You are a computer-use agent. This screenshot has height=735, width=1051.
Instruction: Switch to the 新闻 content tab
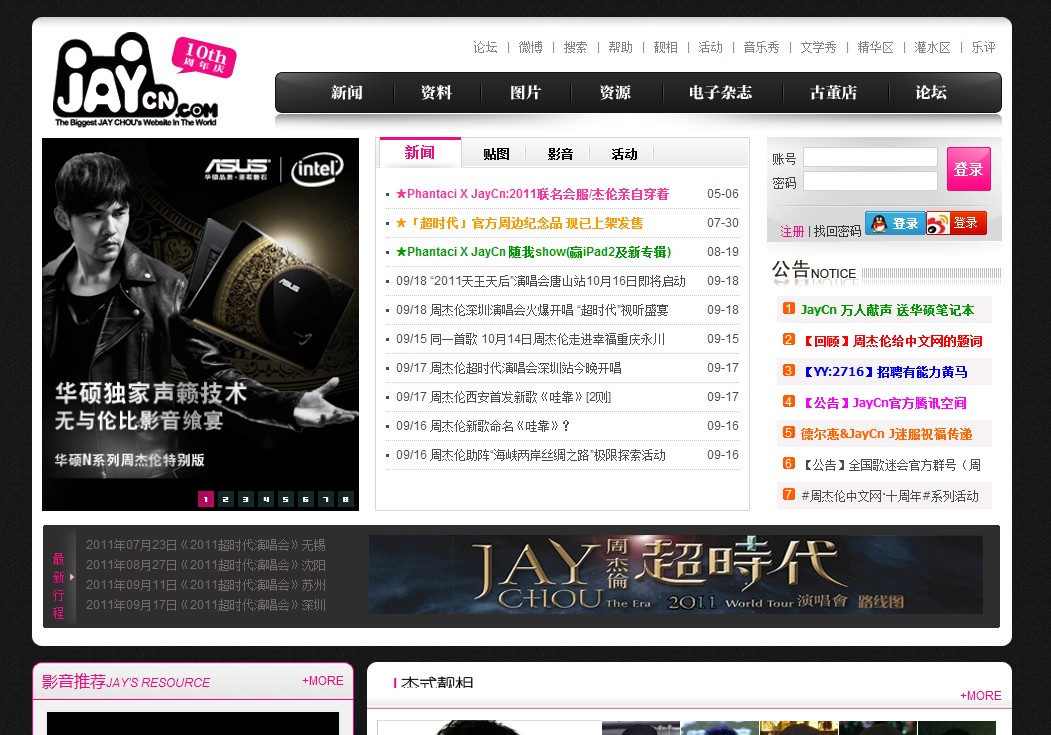(x=420, y=153)
